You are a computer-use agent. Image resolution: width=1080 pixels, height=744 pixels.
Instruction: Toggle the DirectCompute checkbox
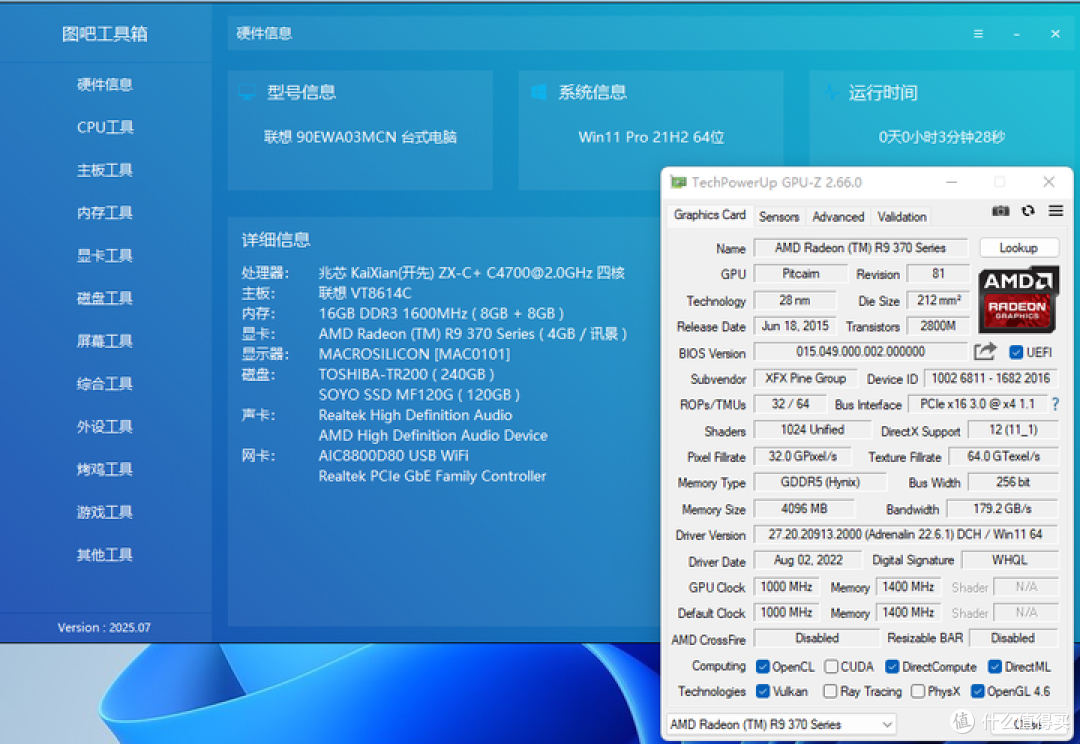pos(892,667)
